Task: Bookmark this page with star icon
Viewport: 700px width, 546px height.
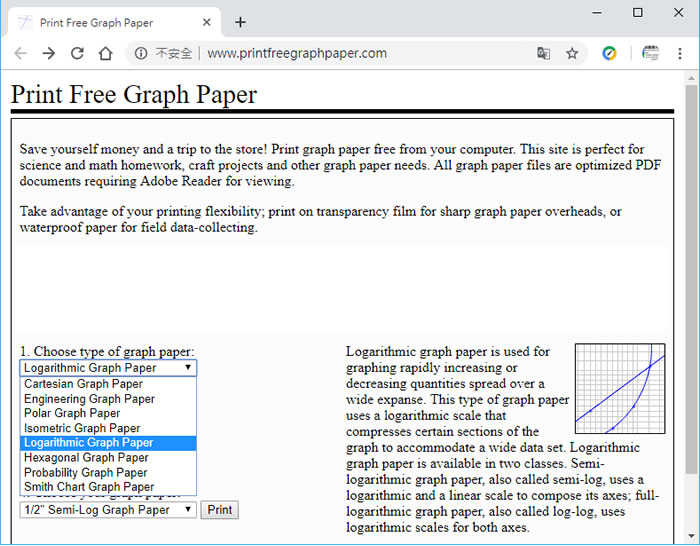Action: 572,54
